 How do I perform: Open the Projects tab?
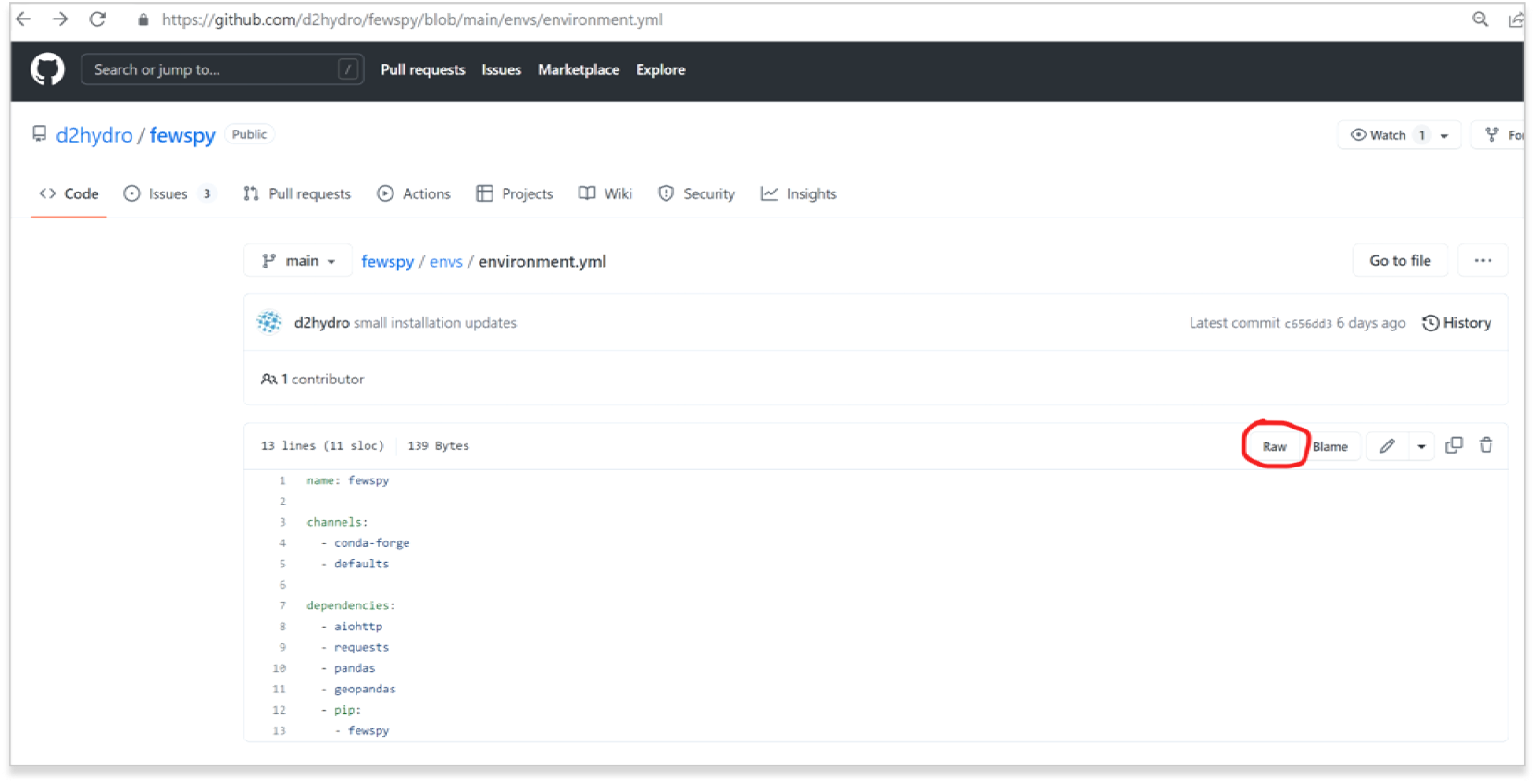[515, 193]
